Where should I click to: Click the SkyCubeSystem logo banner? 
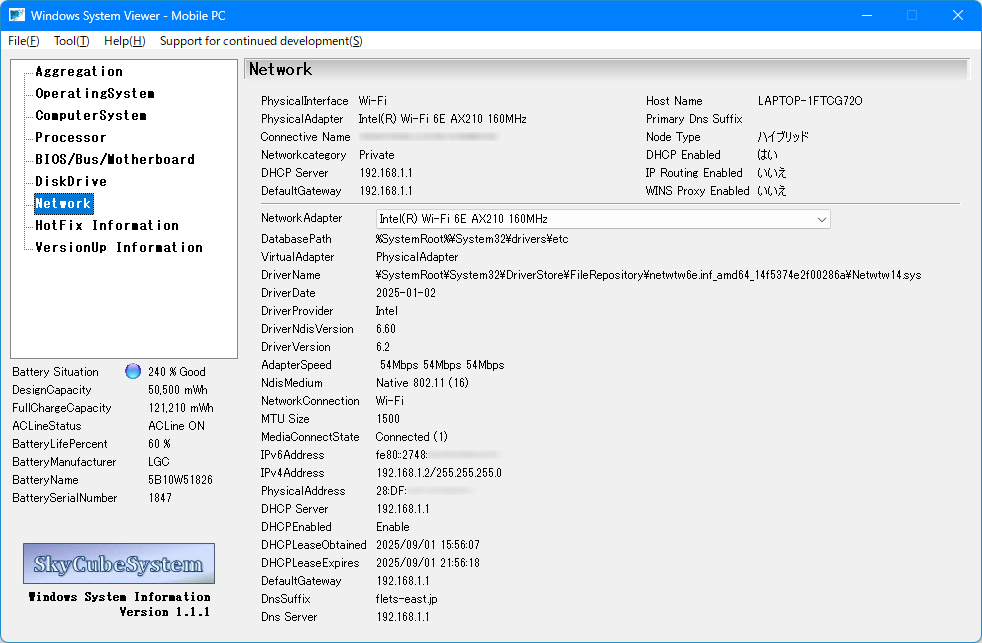pos(119,564)
